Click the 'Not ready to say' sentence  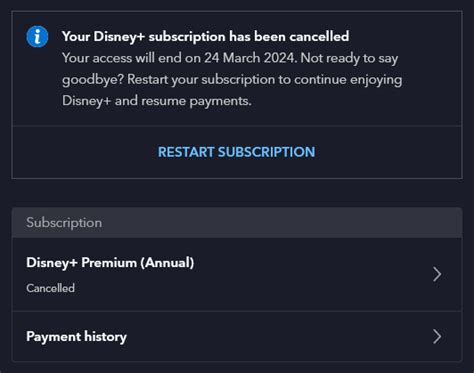349,58
